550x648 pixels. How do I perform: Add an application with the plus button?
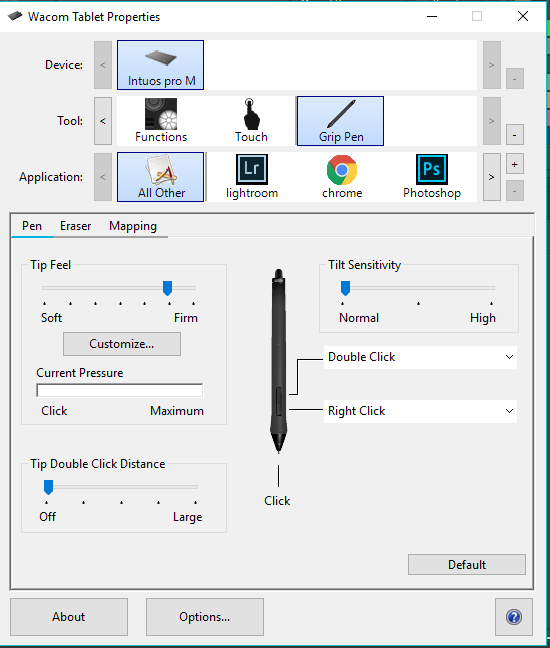(x=514, y=164)
